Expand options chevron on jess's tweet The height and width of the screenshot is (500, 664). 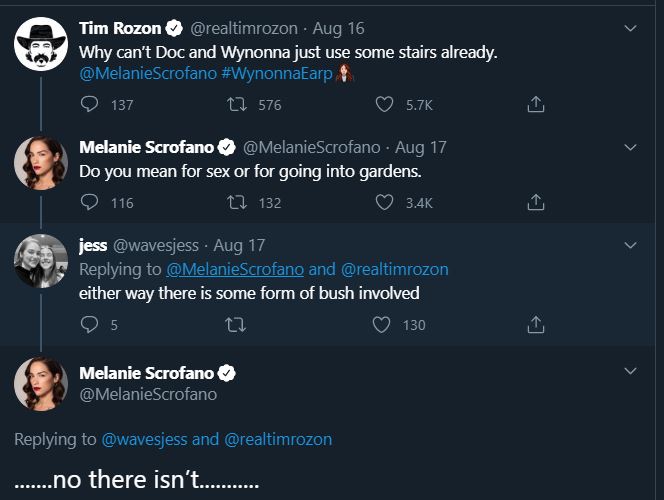tap(630, 245)
